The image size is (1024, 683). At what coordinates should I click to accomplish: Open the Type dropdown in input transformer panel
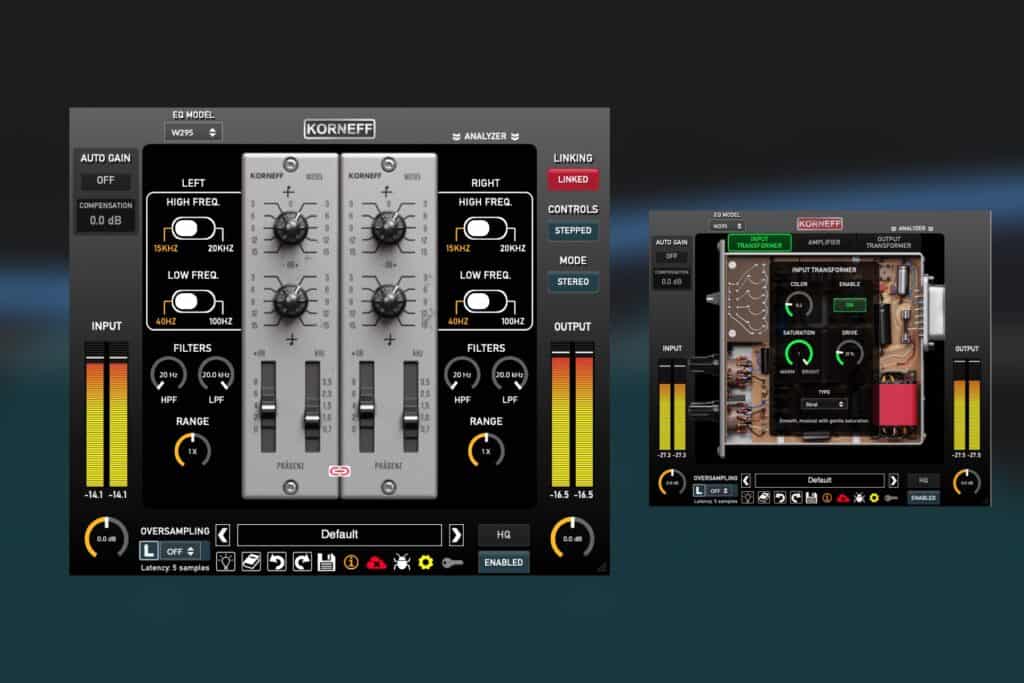(x=824, y=404)
